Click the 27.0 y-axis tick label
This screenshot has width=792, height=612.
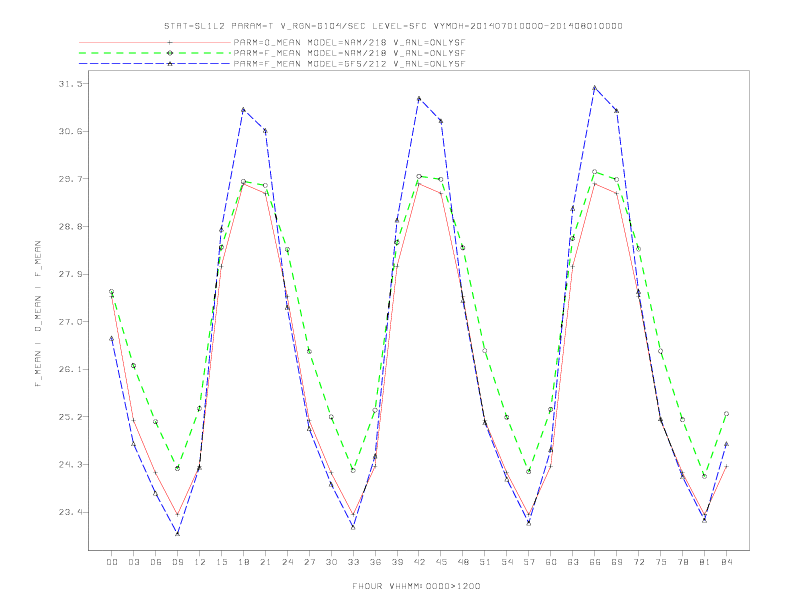[70, 322]
